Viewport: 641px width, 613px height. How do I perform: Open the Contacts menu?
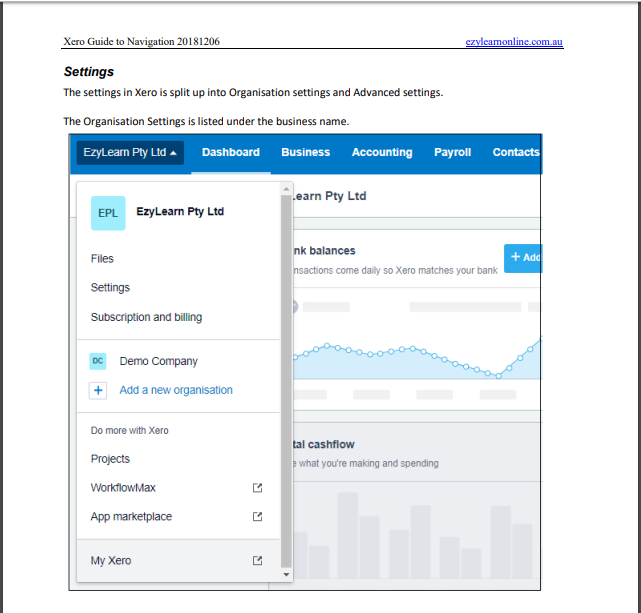tap(516, 152)
